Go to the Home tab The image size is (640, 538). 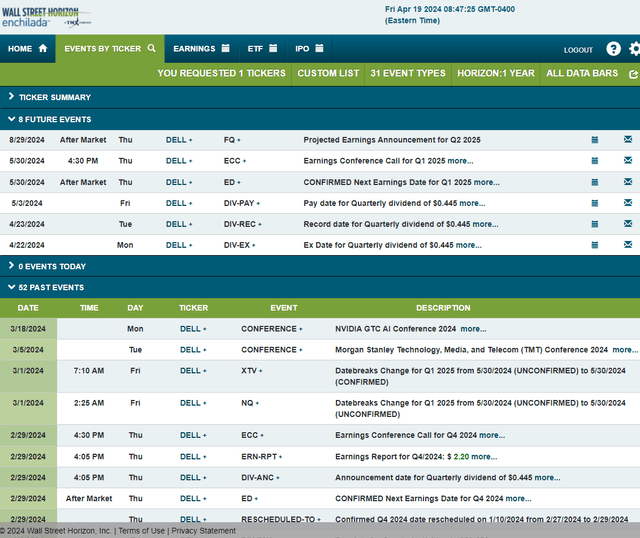click(28, 49)
